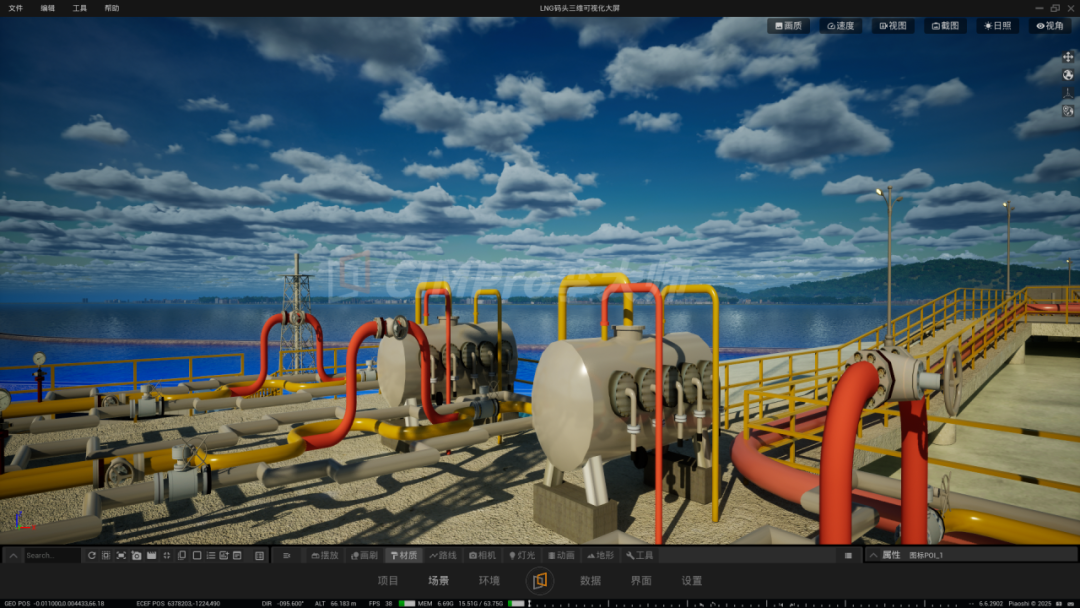
Task: Click the globe icon on the right edge
Action: click(1068, 75)
